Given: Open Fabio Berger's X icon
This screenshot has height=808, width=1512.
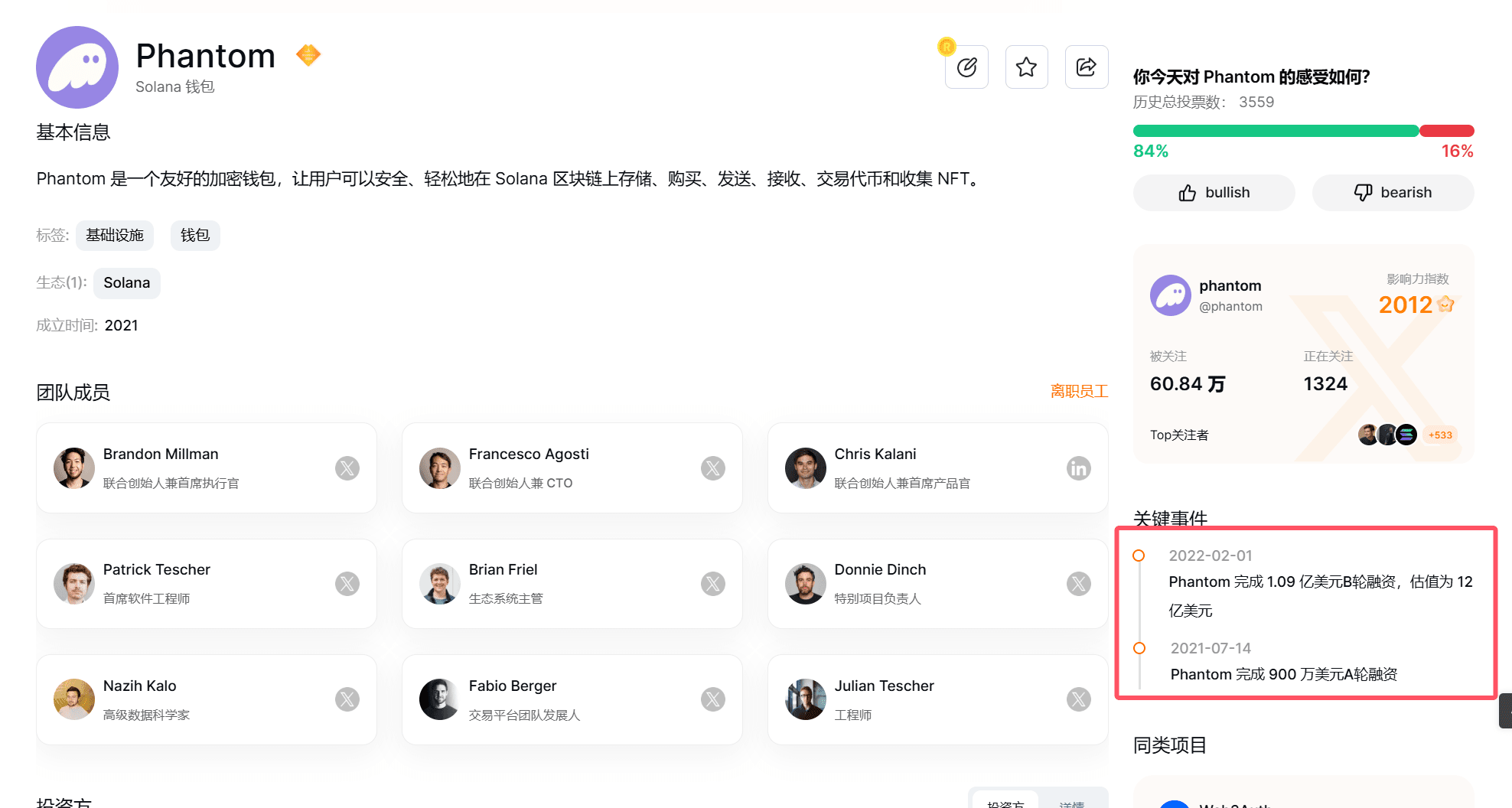Looking at the screenshot, I should [713, 699].
